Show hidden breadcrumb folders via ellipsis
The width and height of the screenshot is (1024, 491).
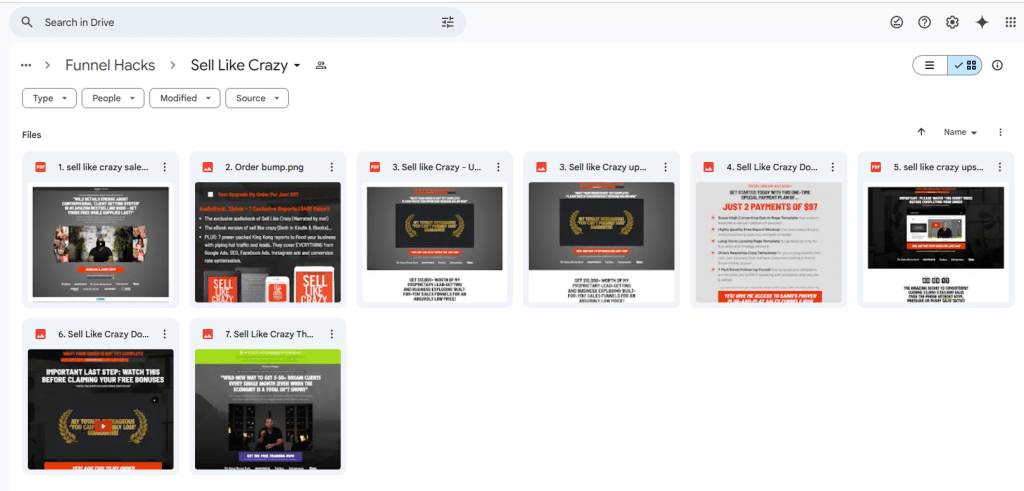click(26, 65)
